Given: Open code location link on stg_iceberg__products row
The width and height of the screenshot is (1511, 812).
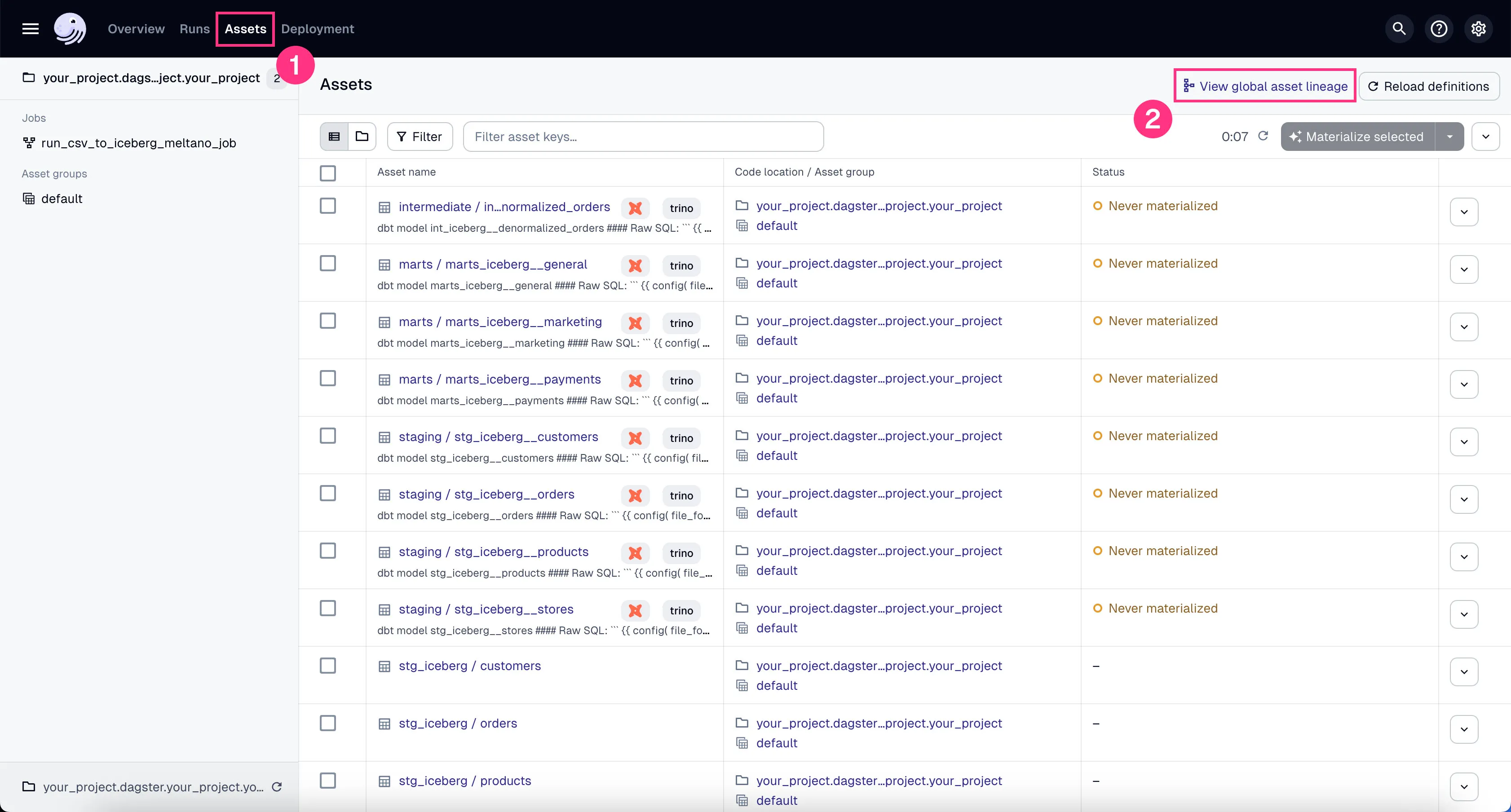Looking at the screenshot, I should 879,551.
